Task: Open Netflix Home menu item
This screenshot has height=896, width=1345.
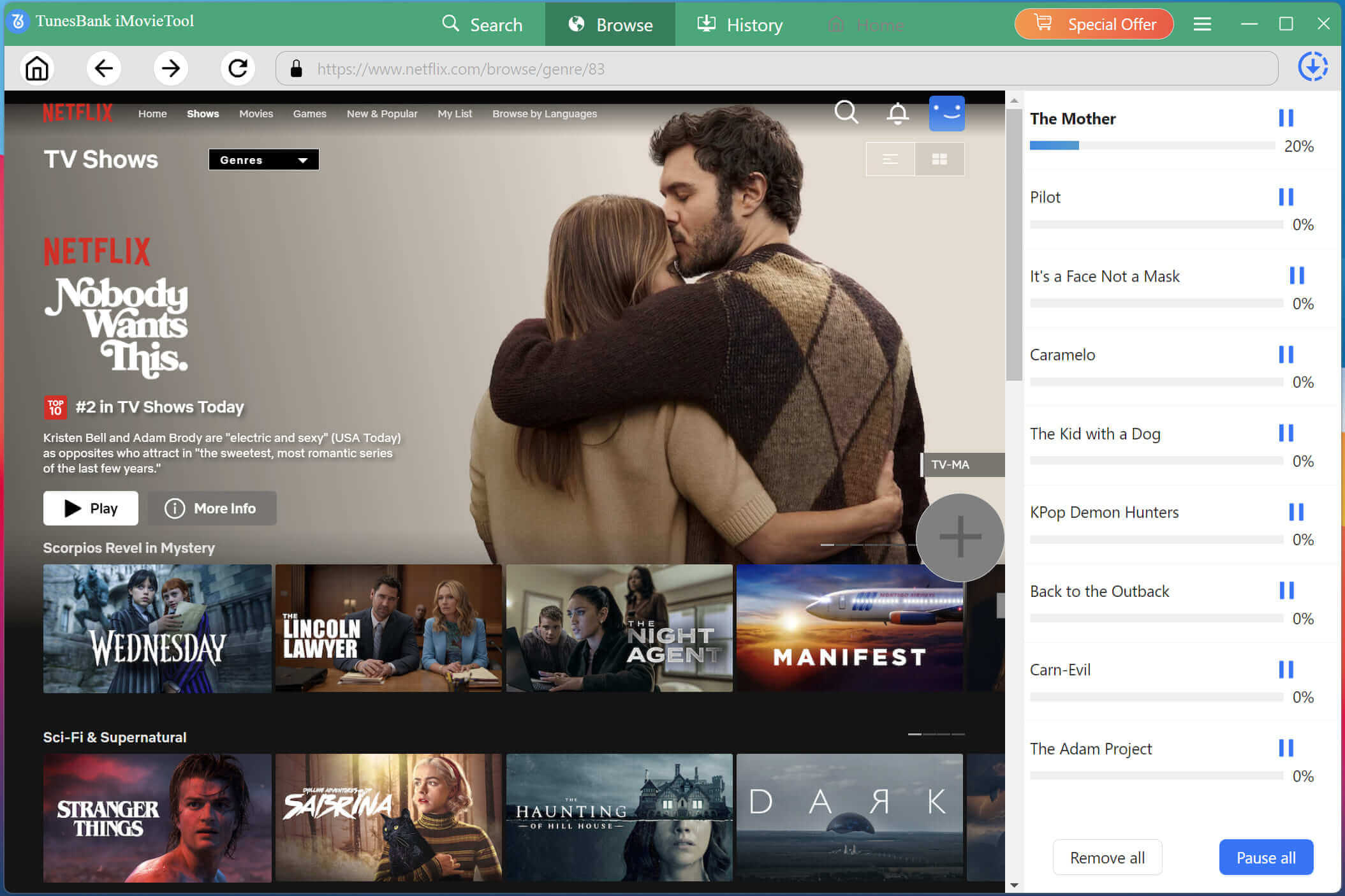Action: [152, 114]
